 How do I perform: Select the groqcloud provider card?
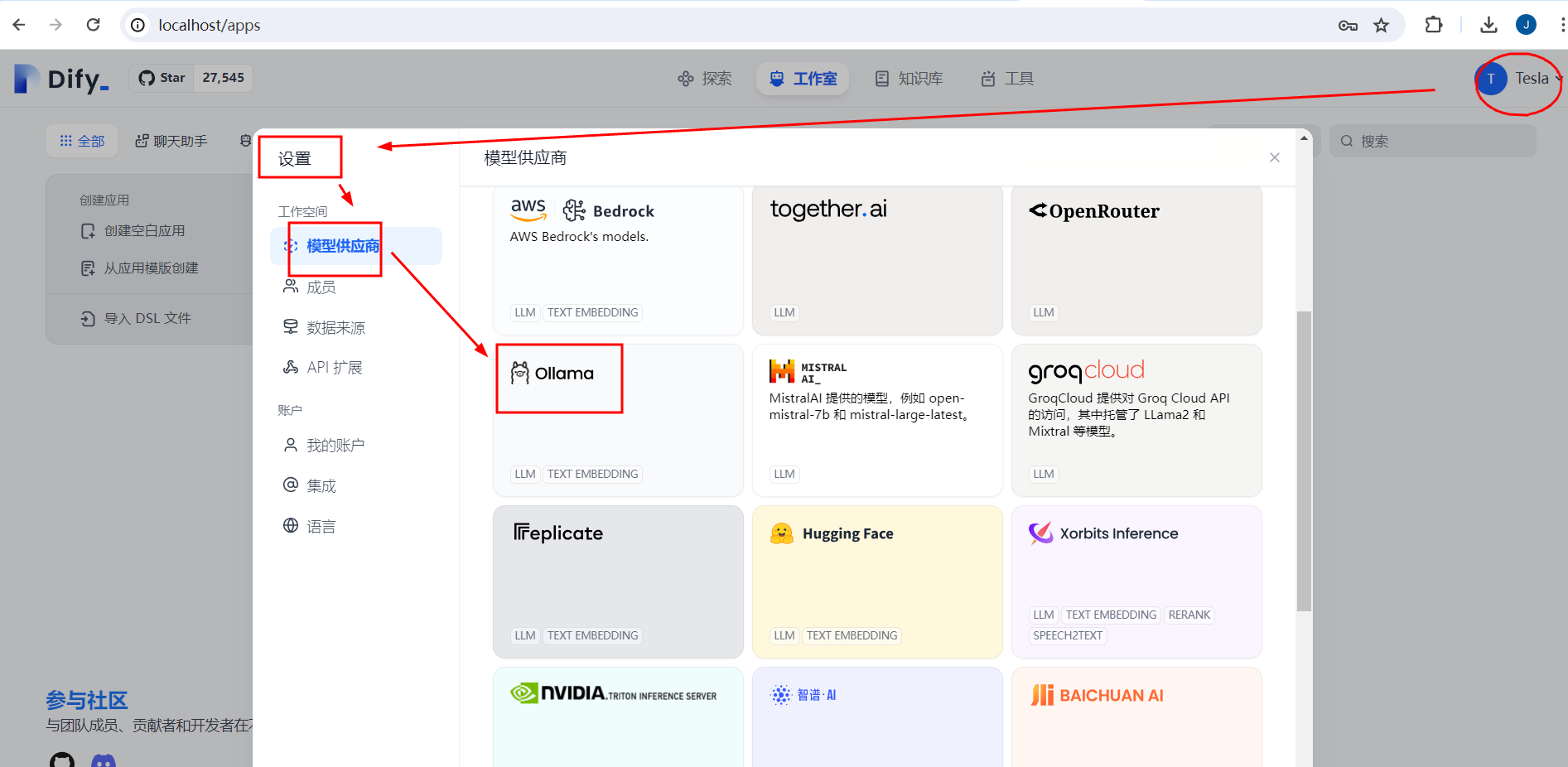pyautogui.click(x=1136, y=420)
